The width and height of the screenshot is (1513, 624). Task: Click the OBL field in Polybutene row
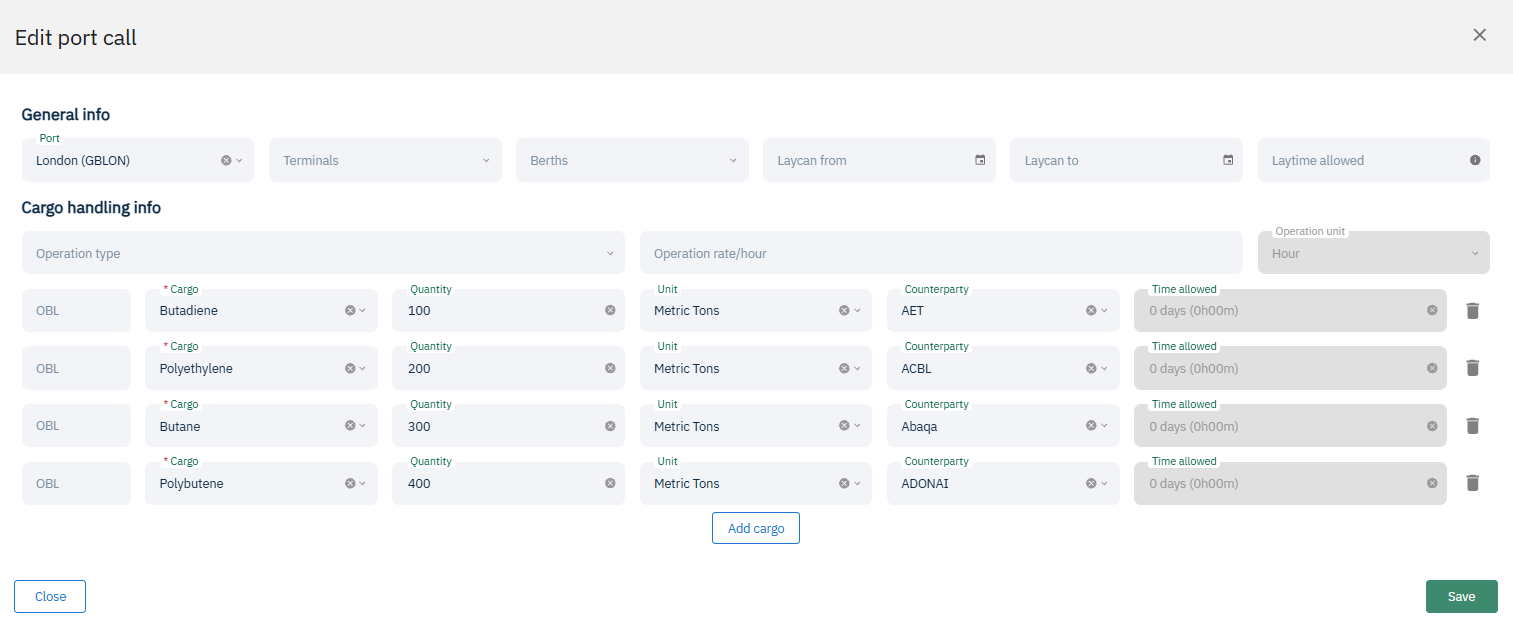[x=76, y=483]
